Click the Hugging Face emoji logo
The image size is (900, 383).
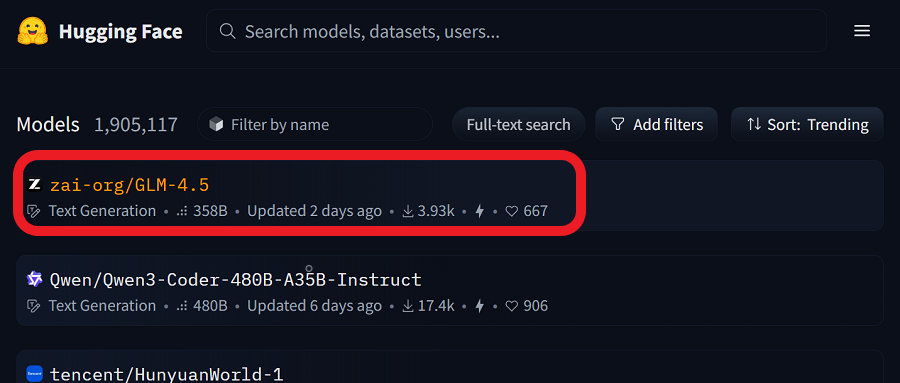click(x=33, y=32)
